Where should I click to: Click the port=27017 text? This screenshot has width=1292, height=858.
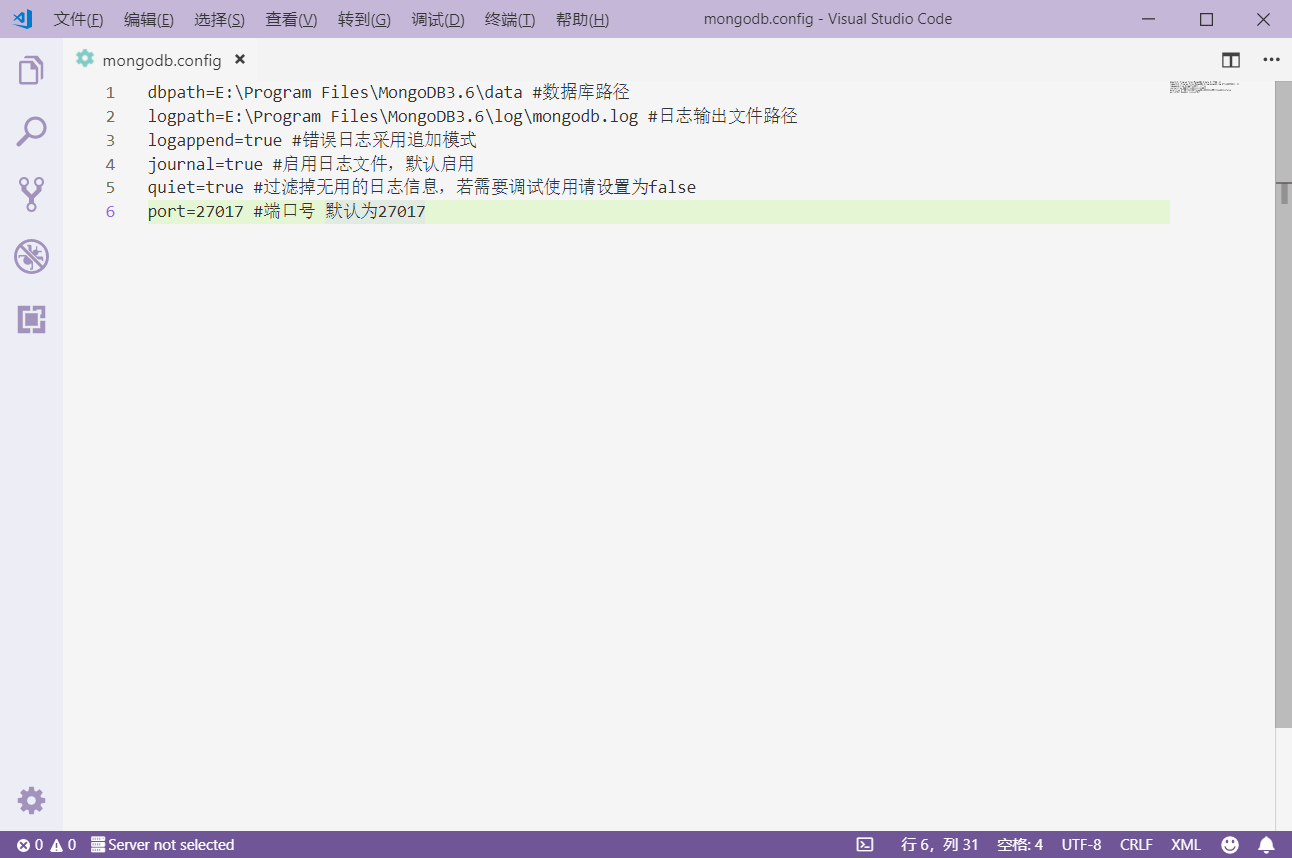(196, 212)
